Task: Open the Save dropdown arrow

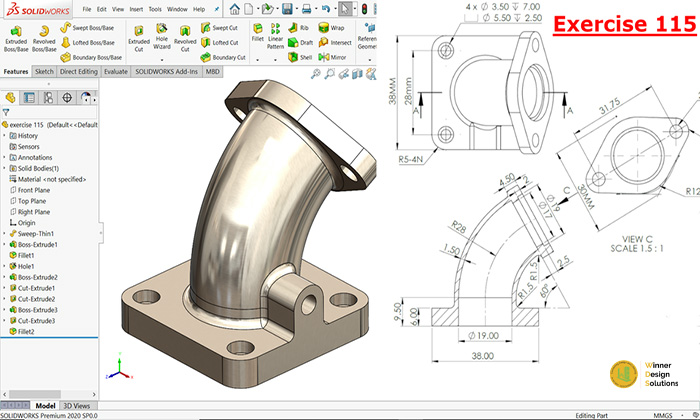Action: click(x=296, y=9)
